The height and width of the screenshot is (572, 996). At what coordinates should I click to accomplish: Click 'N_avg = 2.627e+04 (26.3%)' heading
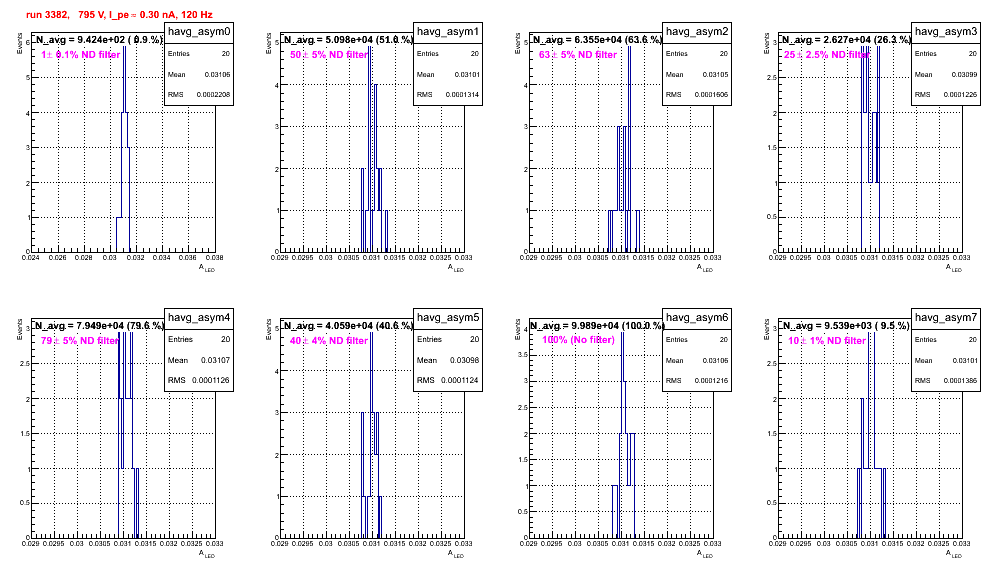point(846,39)
